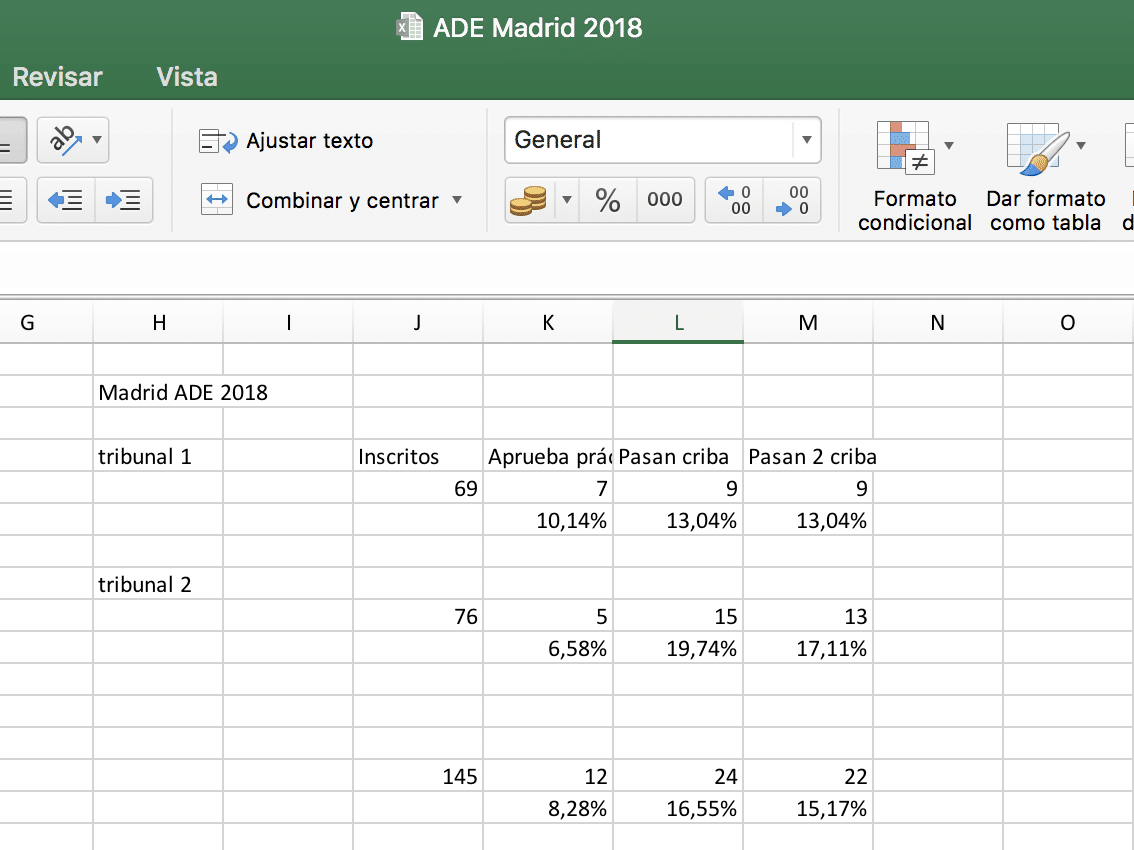Expand the currency format dropdown arrow
The image size is (1134, 850).
click(x=567, y=200)
